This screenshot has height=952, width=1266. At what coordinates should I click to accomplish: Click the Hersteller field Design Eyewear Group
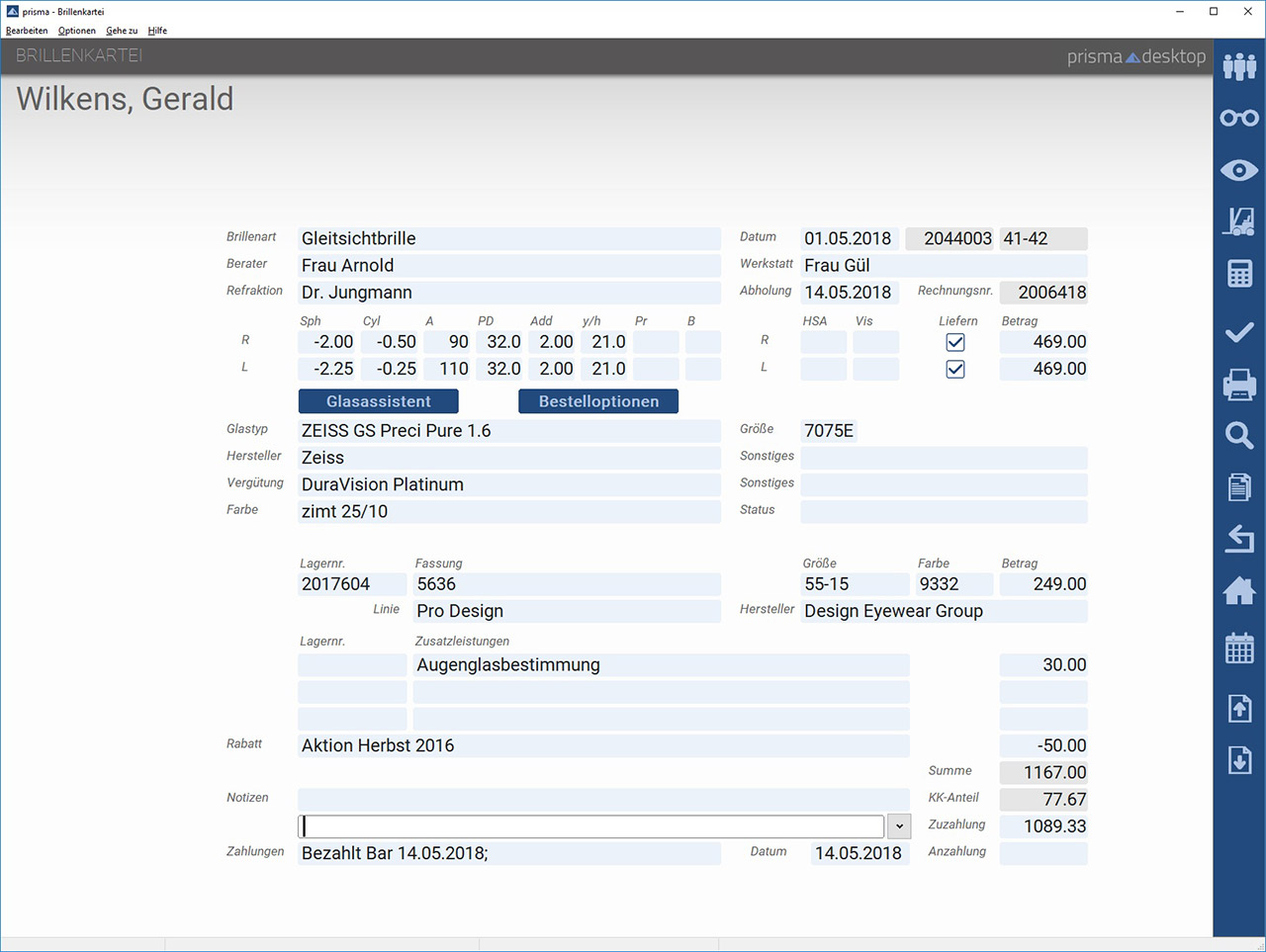(x=944, y=611)
